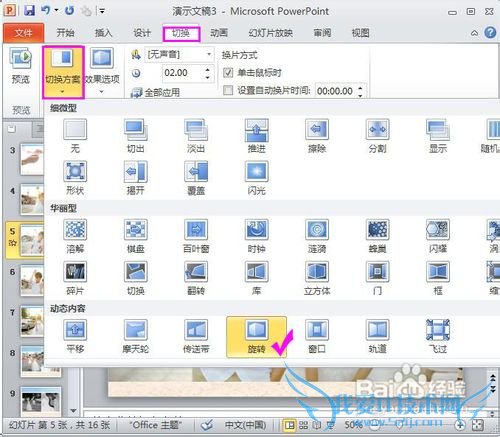This screenshot has width=500, height=437.
Task: Choose the 切换 switch transition
Action: pyautogui.click(x=136, y=279)
